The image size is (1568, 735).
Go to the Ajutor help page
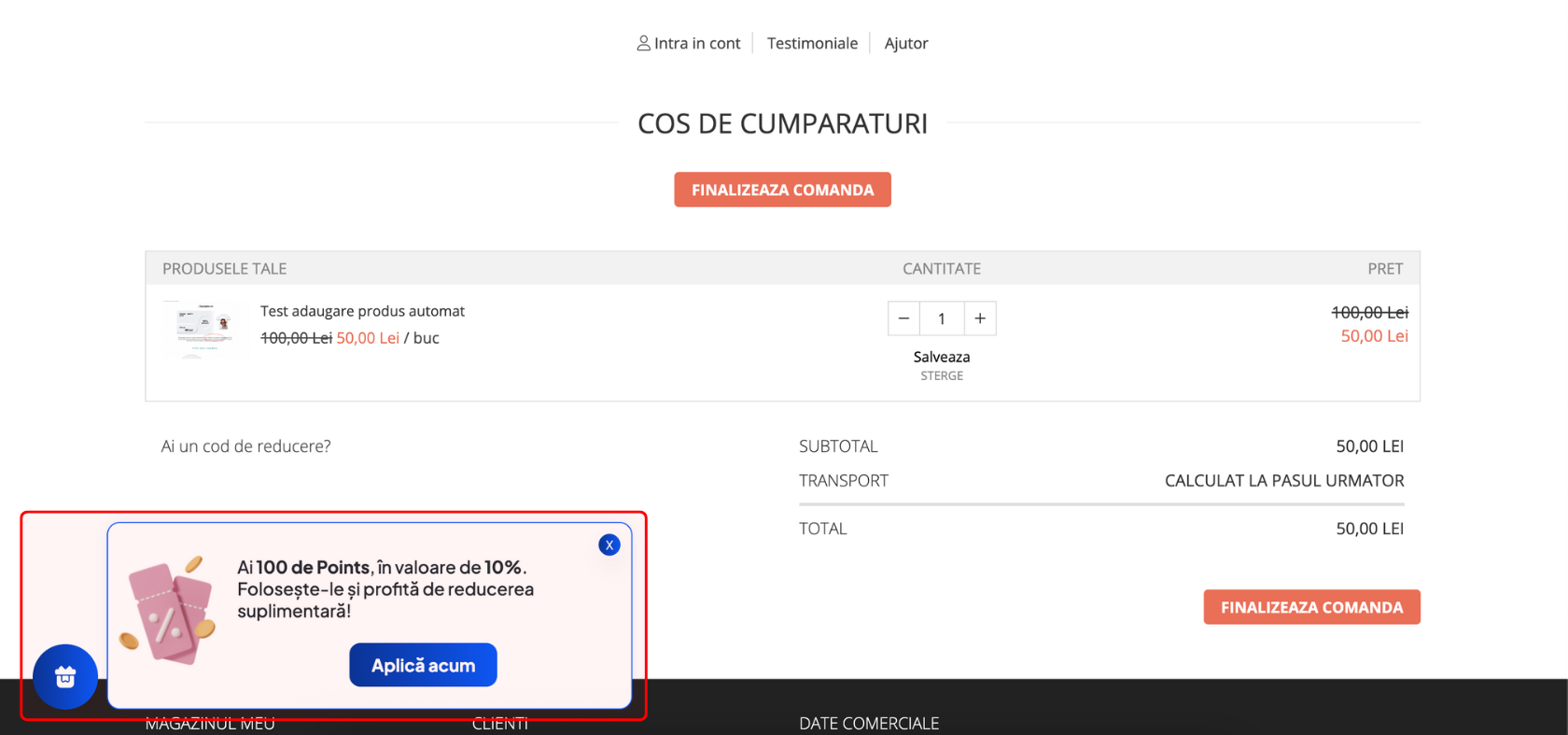click(905, 43)
